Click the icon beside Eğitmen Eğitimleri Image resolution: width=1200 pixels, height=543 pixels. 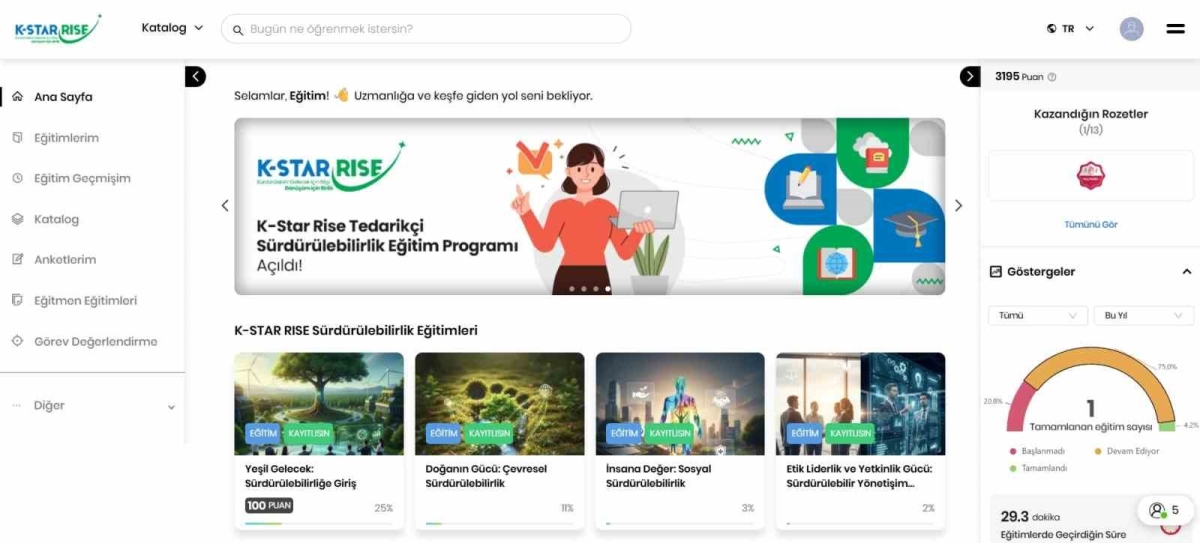pyautogui.click(x=17, y=300)
